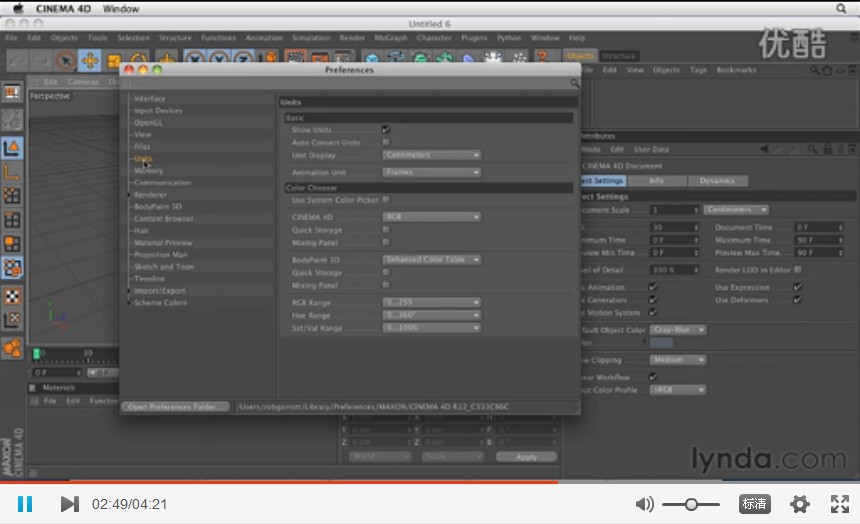Open BodyPaint 3D Enhanced Color Table dropdown
The image size is (860, 524).
[432, 260]
